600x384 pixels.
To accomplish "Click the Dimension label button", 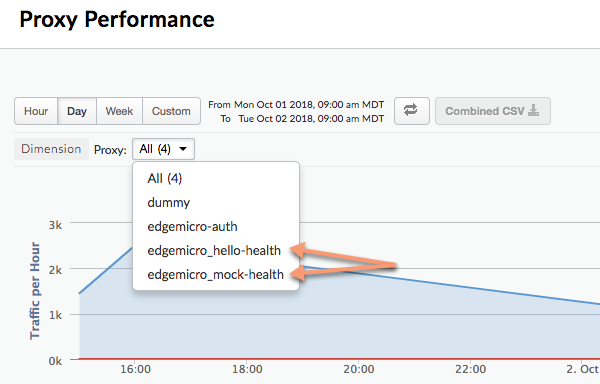I will [x=51, y=149].
